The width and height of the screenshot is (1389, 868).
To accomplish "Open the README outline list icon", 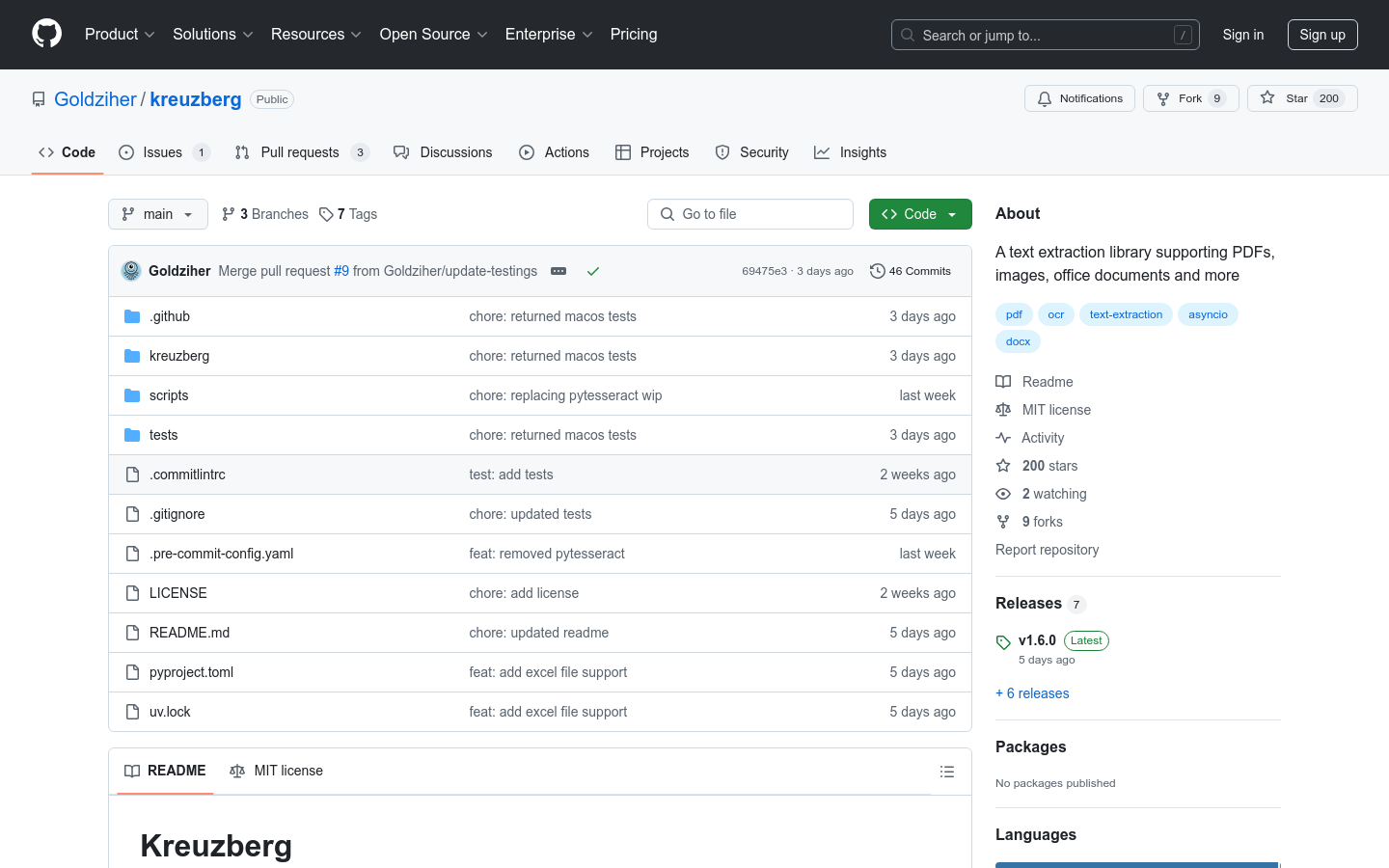I will (947, 772).
